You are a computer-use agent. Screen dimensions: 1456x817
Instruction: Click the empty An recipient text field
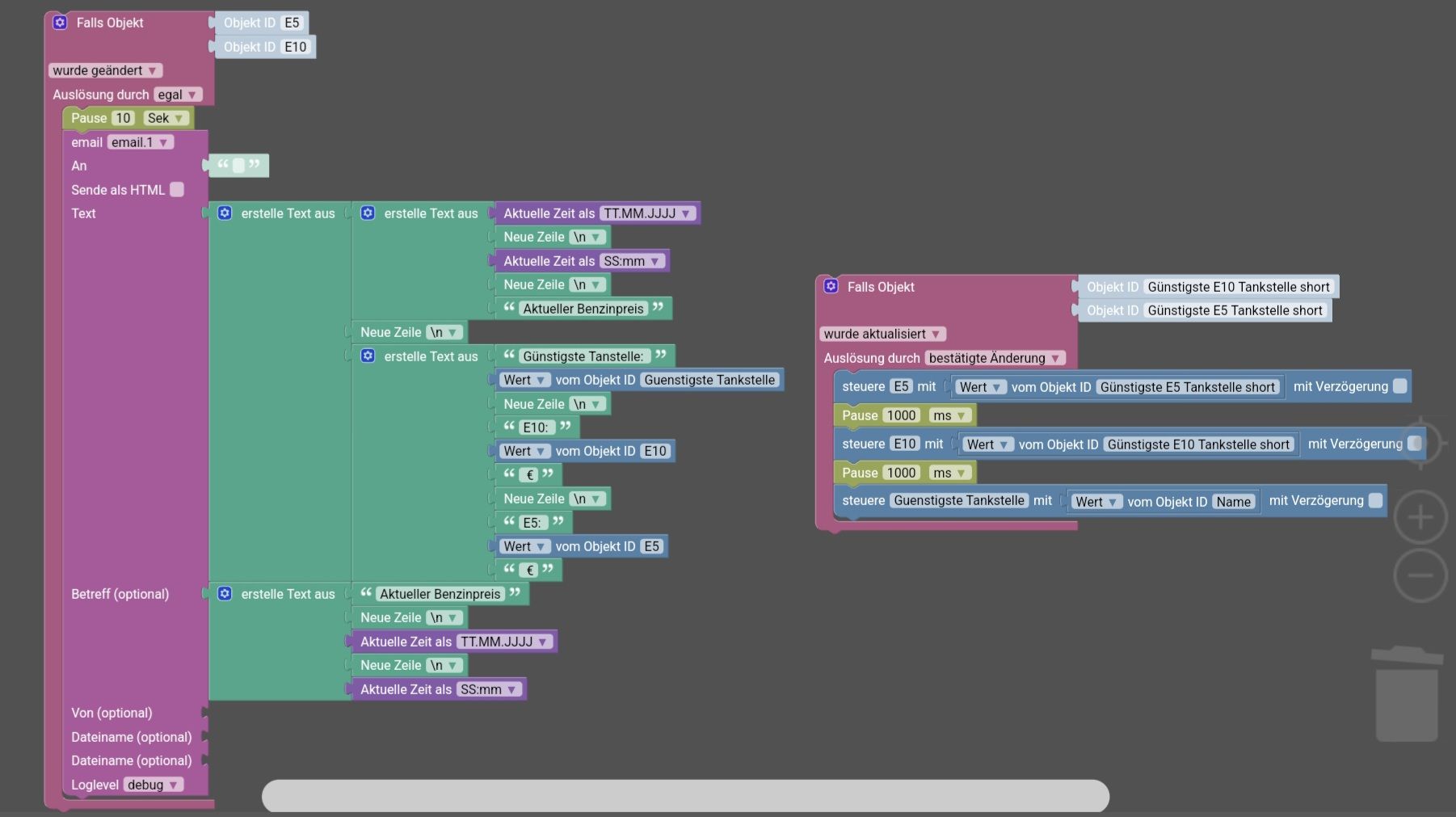pyautogui.click(x=238, y=166)
